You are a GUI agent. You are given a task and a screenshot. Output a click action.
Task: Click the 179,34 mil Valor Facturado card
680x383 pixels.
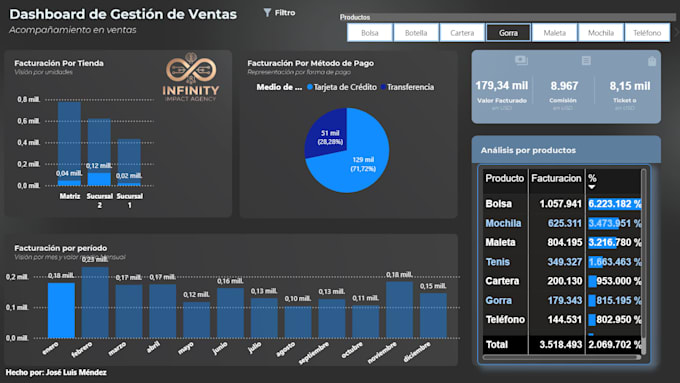(x=502, y=86)
